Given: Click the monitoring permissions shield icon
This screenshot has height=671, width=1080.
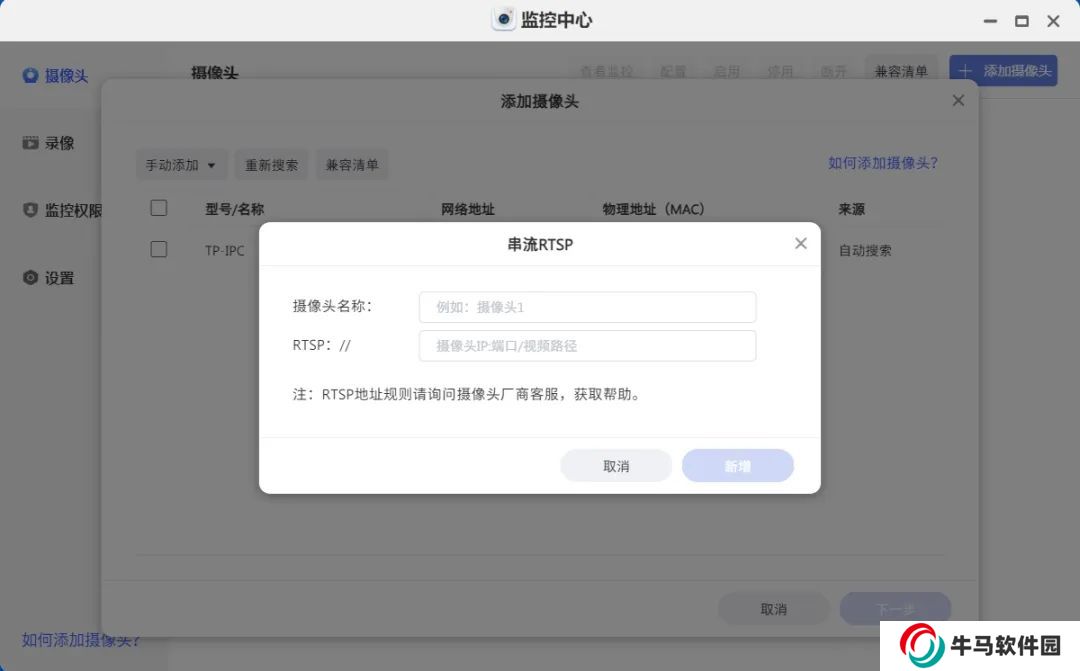Looking at the screenshot, I should (x=30, y=210).
